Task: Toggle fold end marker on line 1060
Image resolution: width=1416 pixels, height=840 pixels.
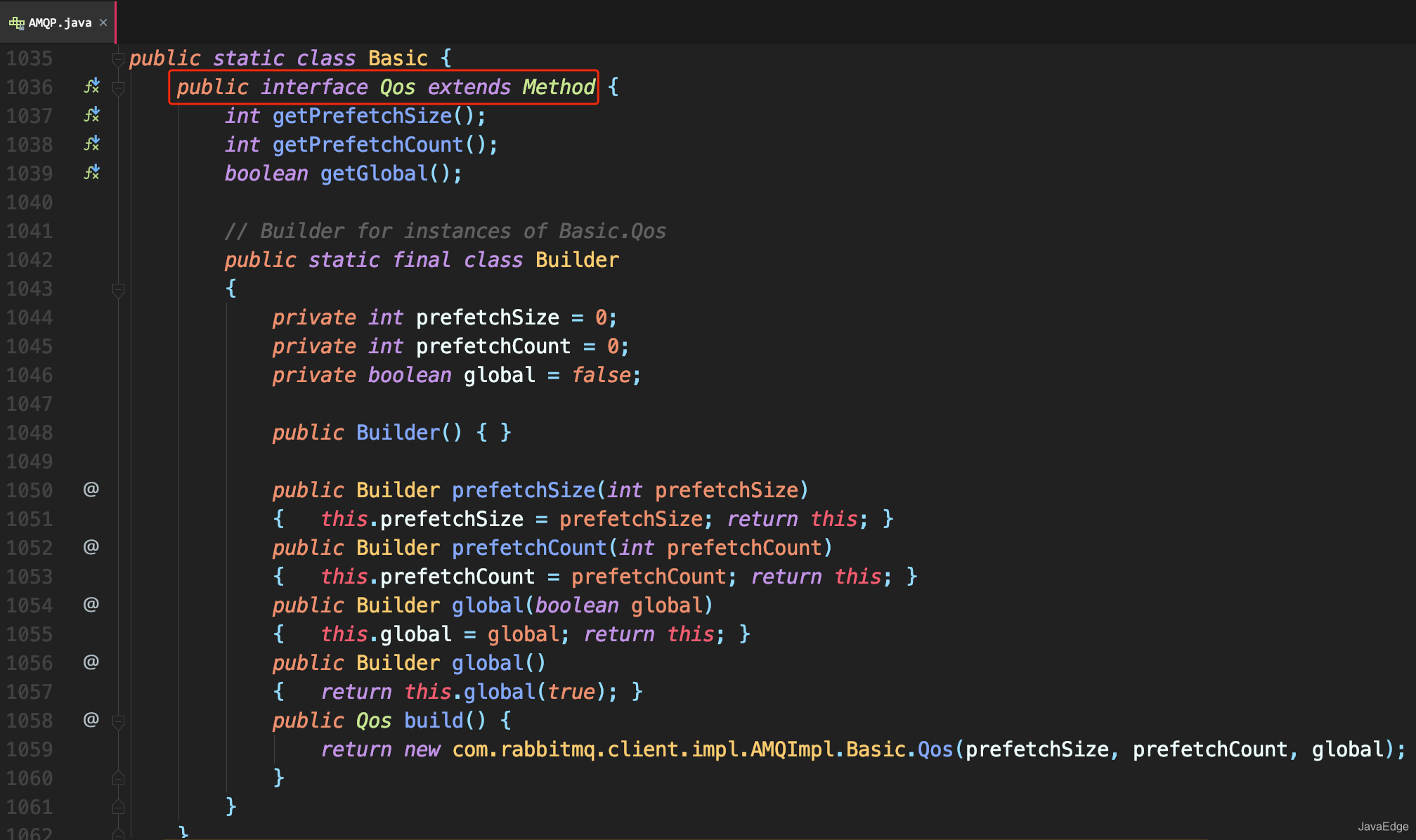Action: (119, 778)
